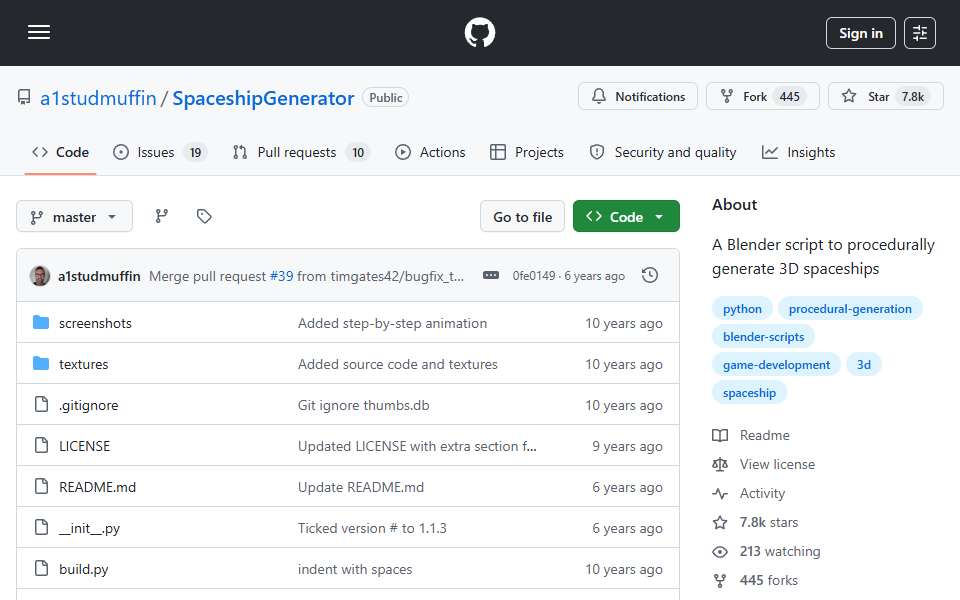Expand commit message ellipsis button
This screenshot has width=960, height=600.
[490, 276]
